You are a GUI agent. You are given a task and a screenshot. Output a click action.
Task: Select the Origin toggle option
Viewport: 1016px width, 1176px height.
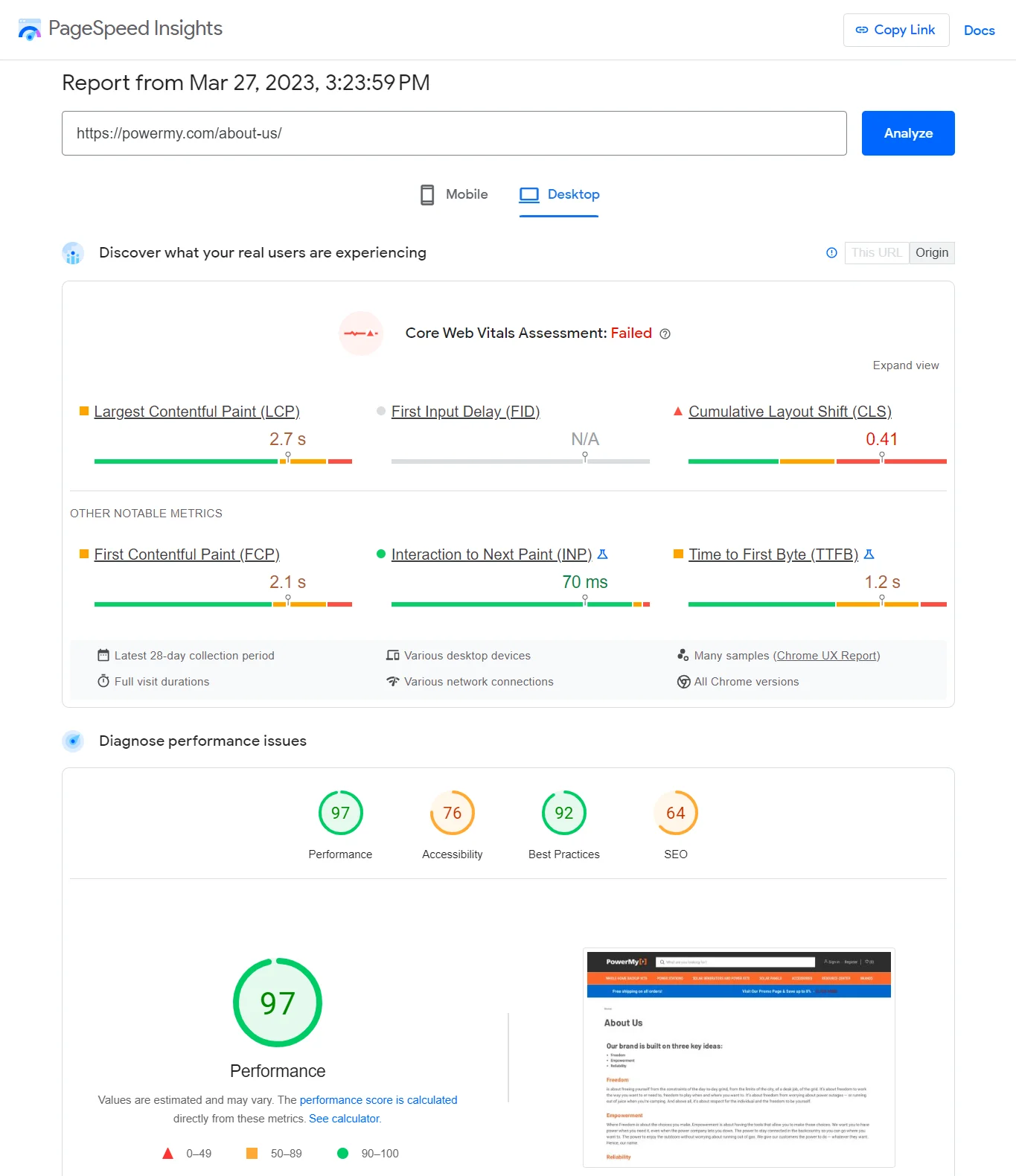932,253
